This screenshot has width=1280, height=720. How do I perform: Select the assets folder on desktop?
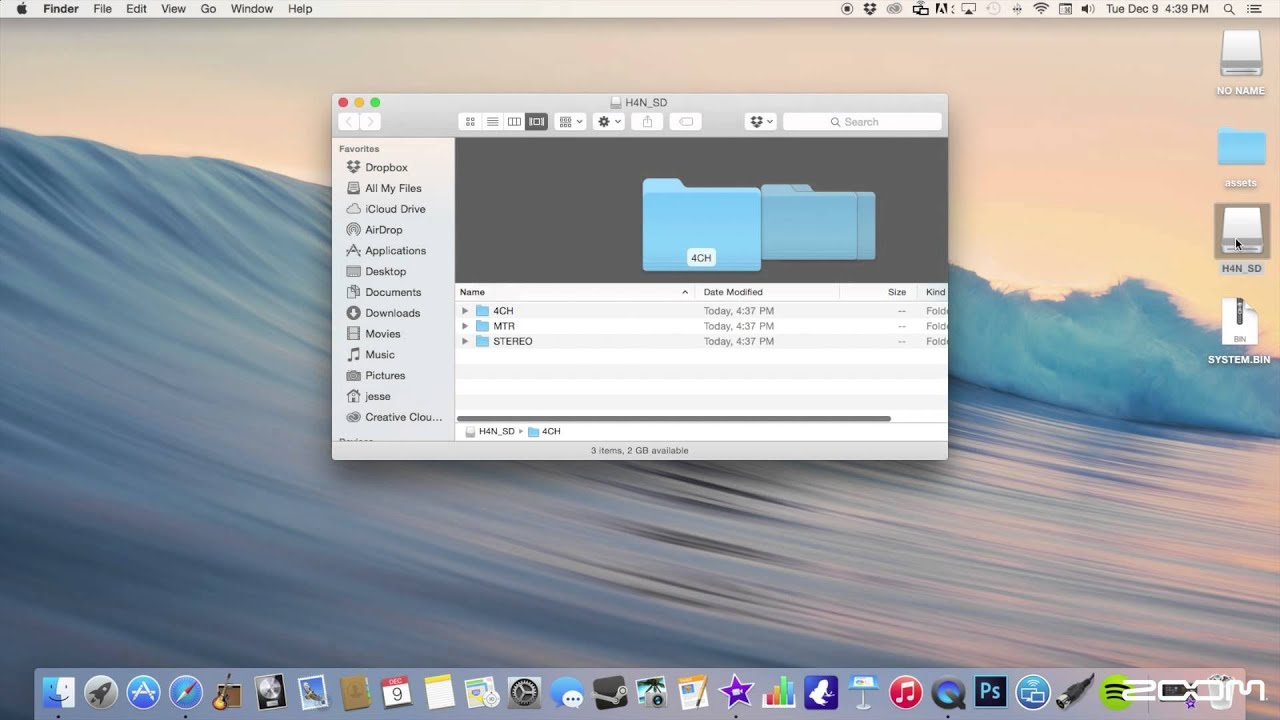coord(1241,156)
